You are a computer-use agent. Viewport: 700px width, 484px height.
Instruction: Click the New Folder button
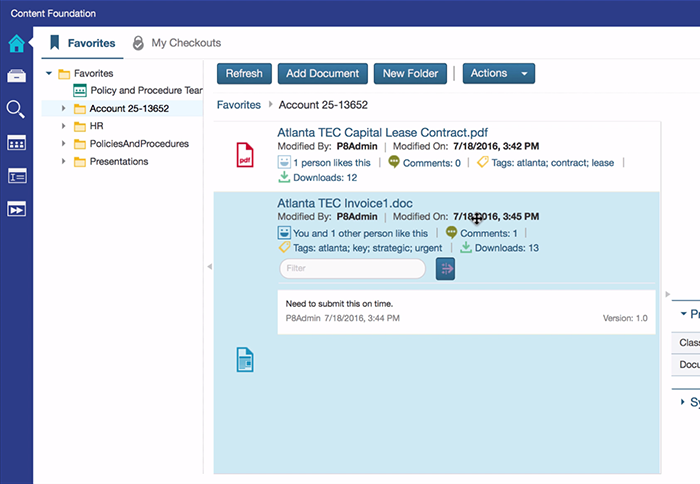pos(410,74)
